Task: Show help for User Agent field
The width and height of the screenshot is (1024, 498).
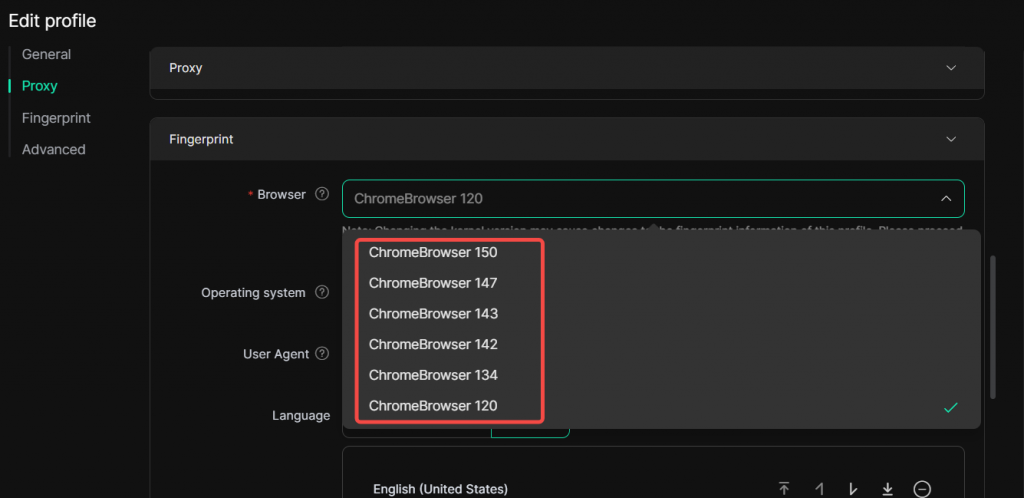Action: pos(322,354)
